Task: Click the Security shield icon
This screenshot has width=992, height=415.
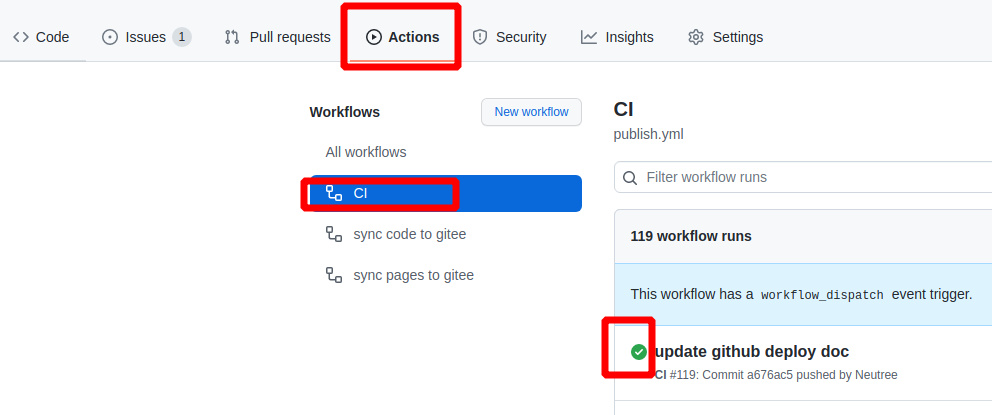Action: [x=480, y=37]
